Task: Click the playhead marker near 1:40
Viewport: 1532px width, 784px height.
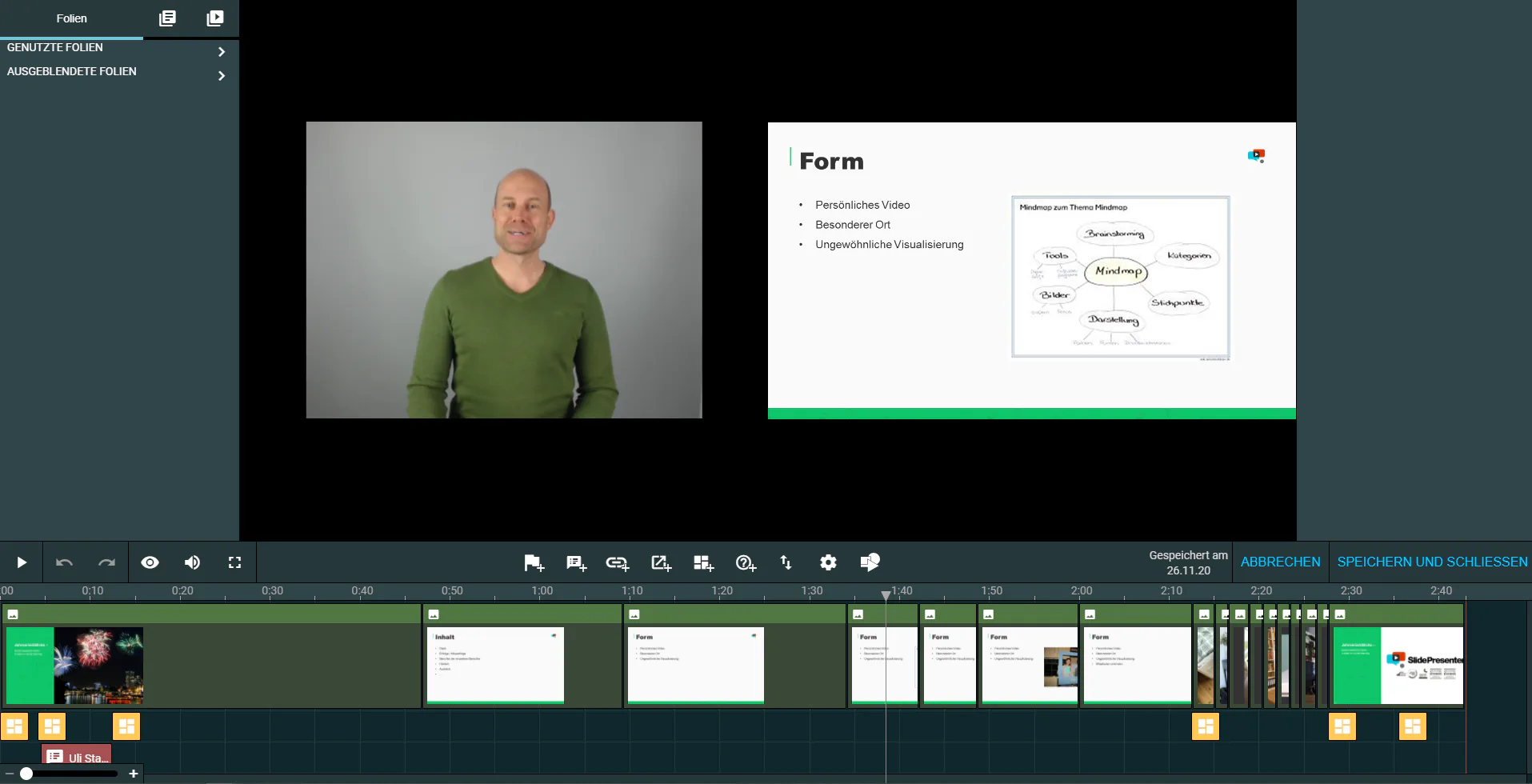Action: 886,595
